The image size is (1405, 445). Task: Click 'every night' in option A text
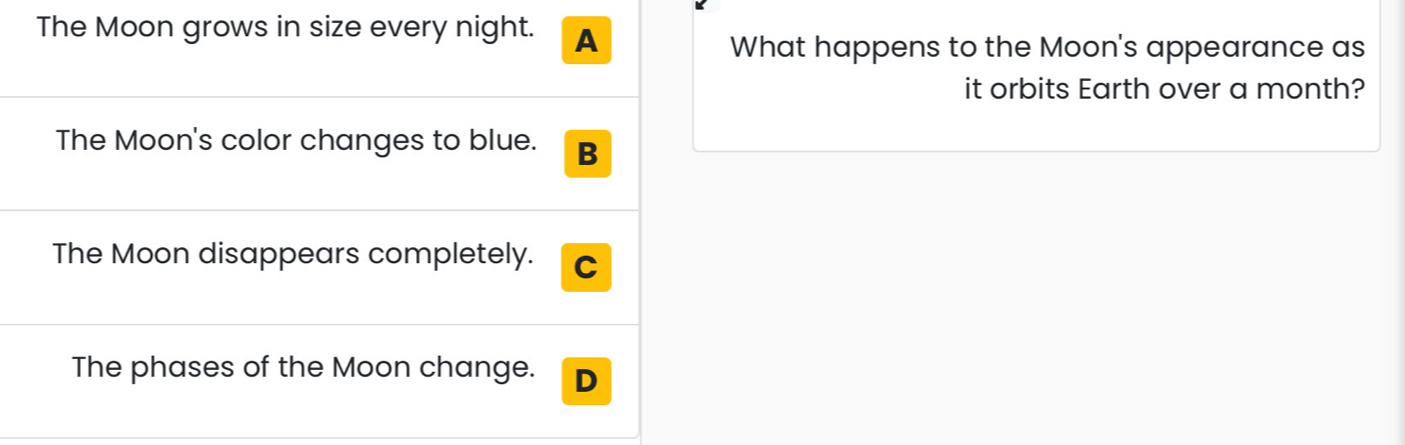[451, 28]
